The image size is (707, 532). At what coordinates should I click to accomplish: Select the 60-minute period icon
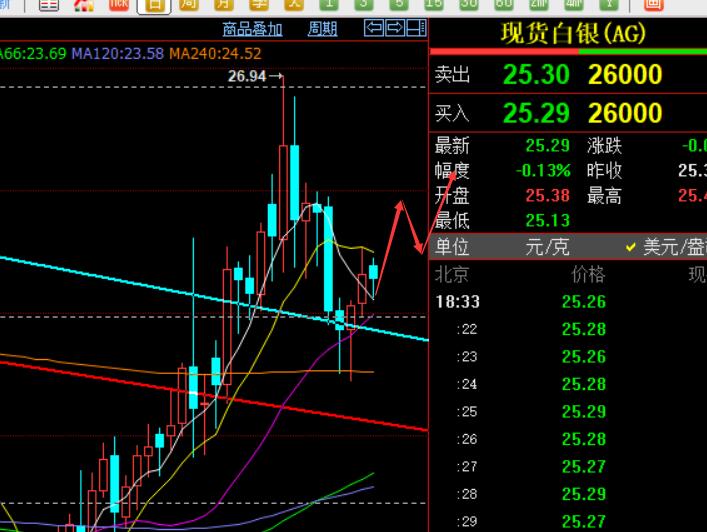click(x=504, y=5)
